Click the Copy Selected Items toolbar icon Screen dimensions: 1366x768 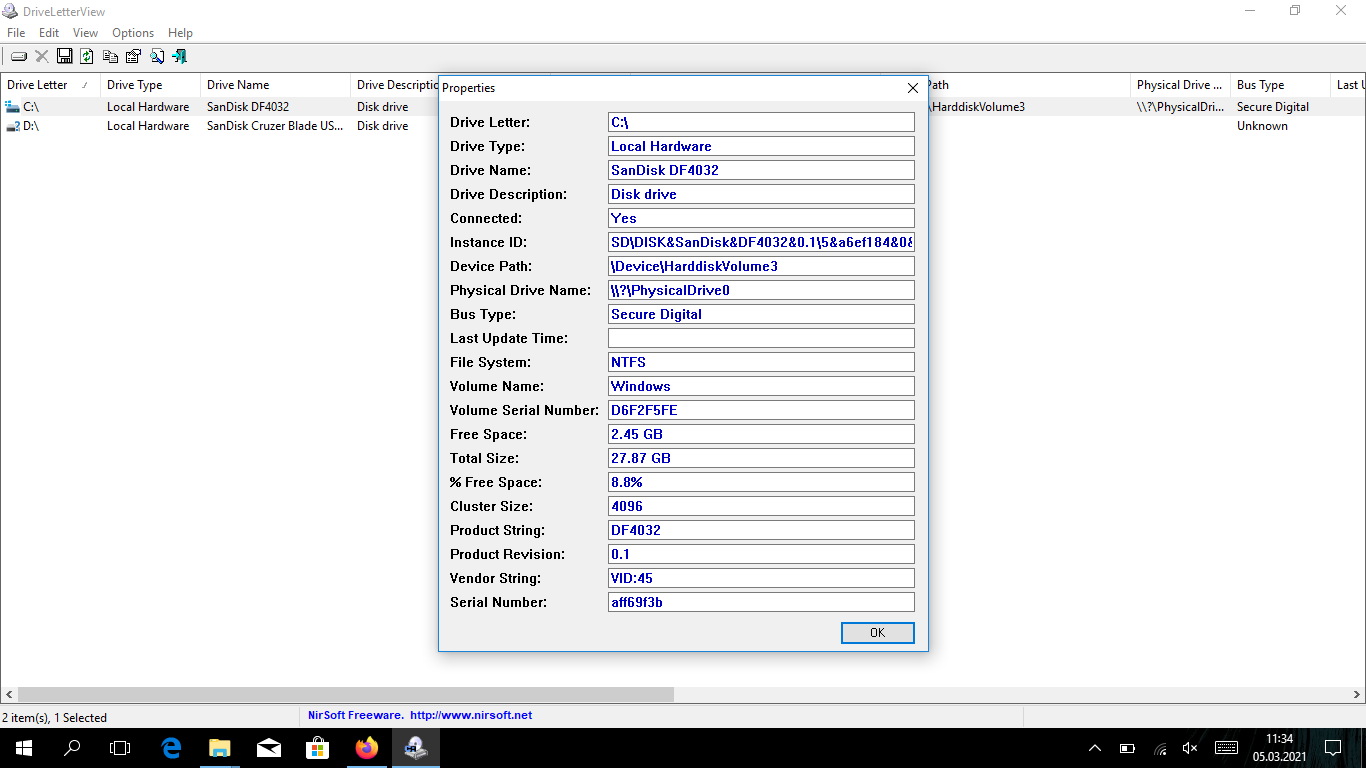(110, 56)
